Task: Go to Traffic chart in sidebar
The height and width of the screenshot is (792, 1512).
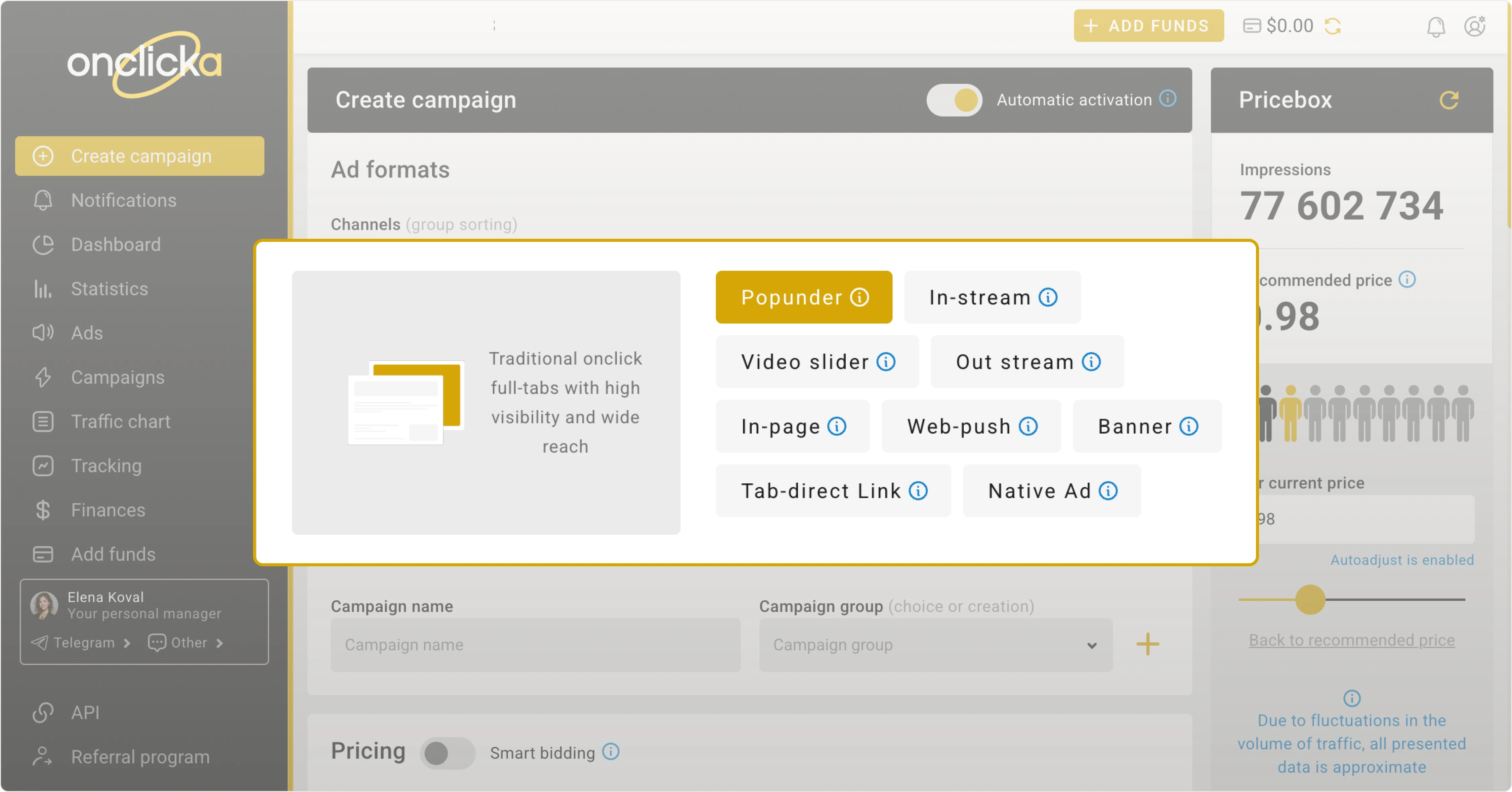Action: (120, 421)
